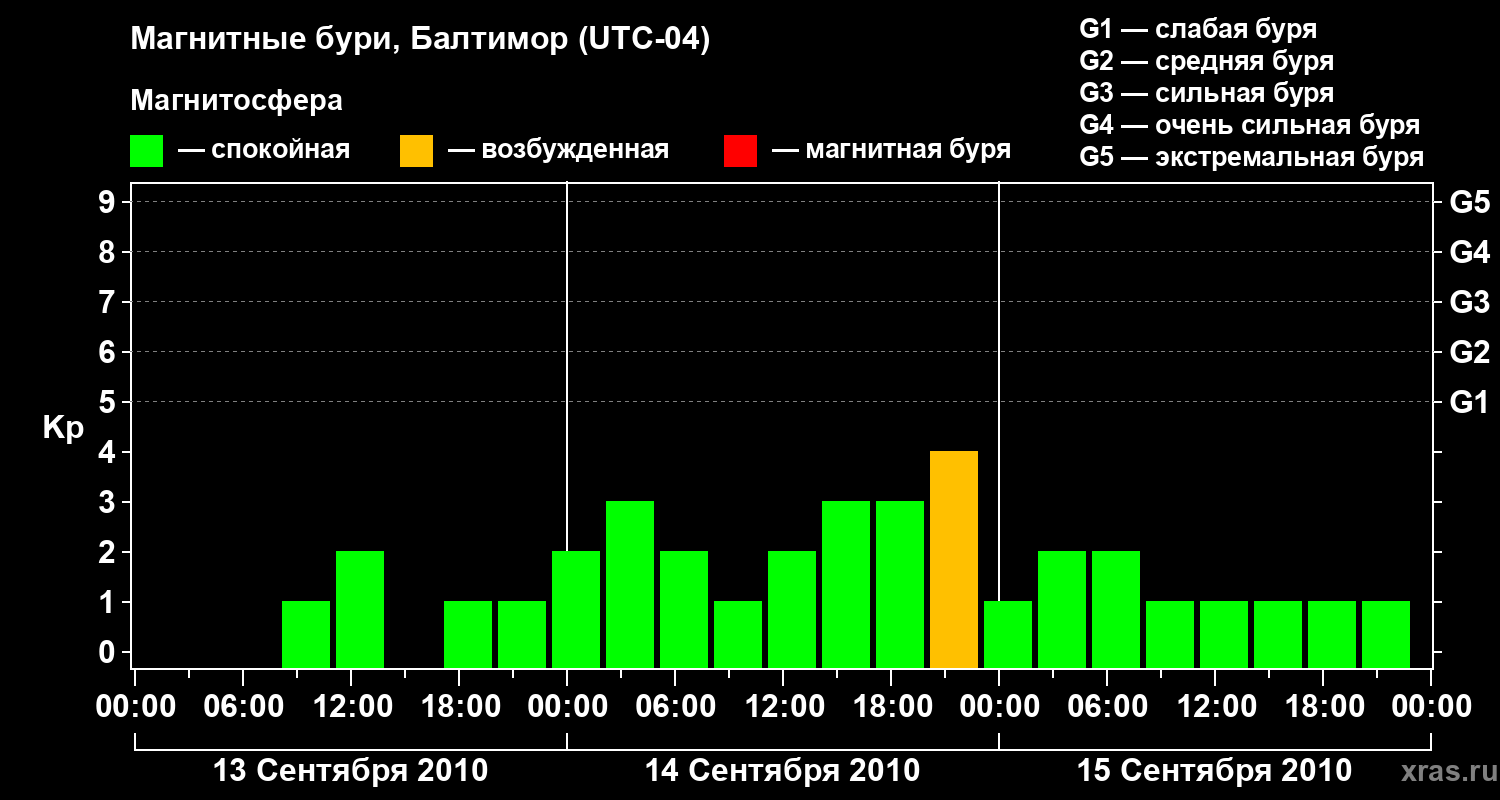Click the title 'Магнитные бури, Балтимор (UTC-04)'
Viewport: 1500px width, 800px height.
[420, 40]
